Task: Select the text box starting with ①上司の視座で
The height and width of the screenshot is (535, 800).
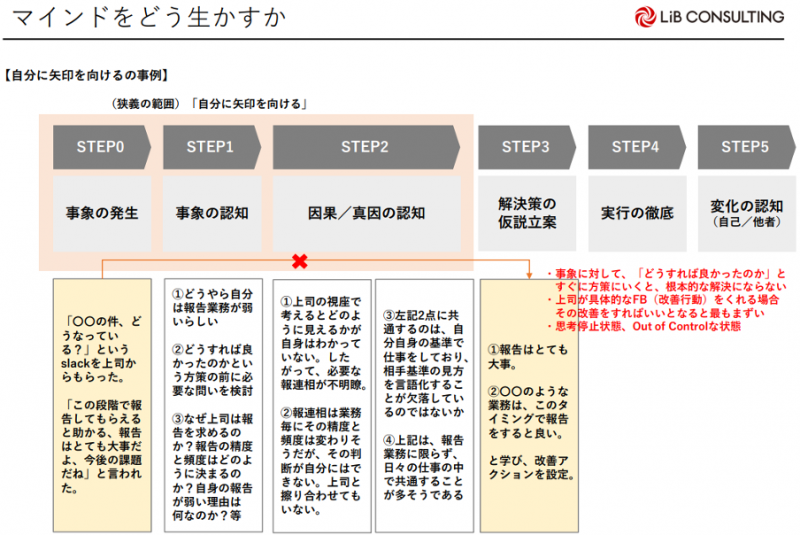Action: point(321,405)
